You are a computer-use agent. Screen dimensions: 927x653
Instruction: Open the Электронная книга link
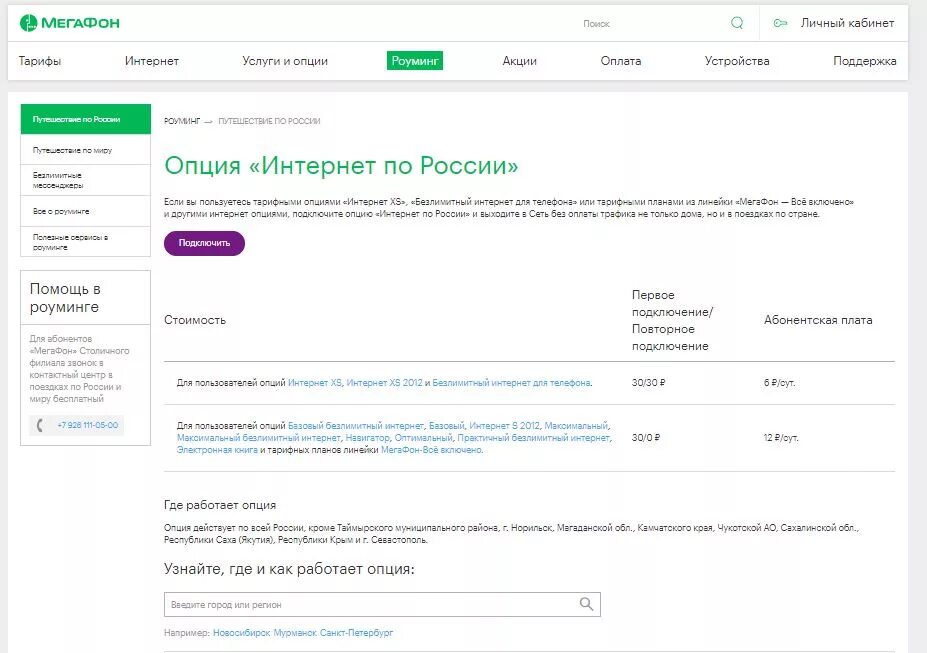217,450
